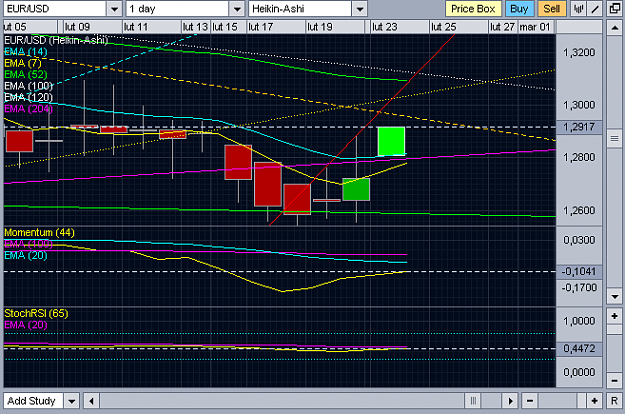625x414 pixels.
Task: Click the EUR/USD symbol field
Action: pyautogui.click(x=55, y=9)
